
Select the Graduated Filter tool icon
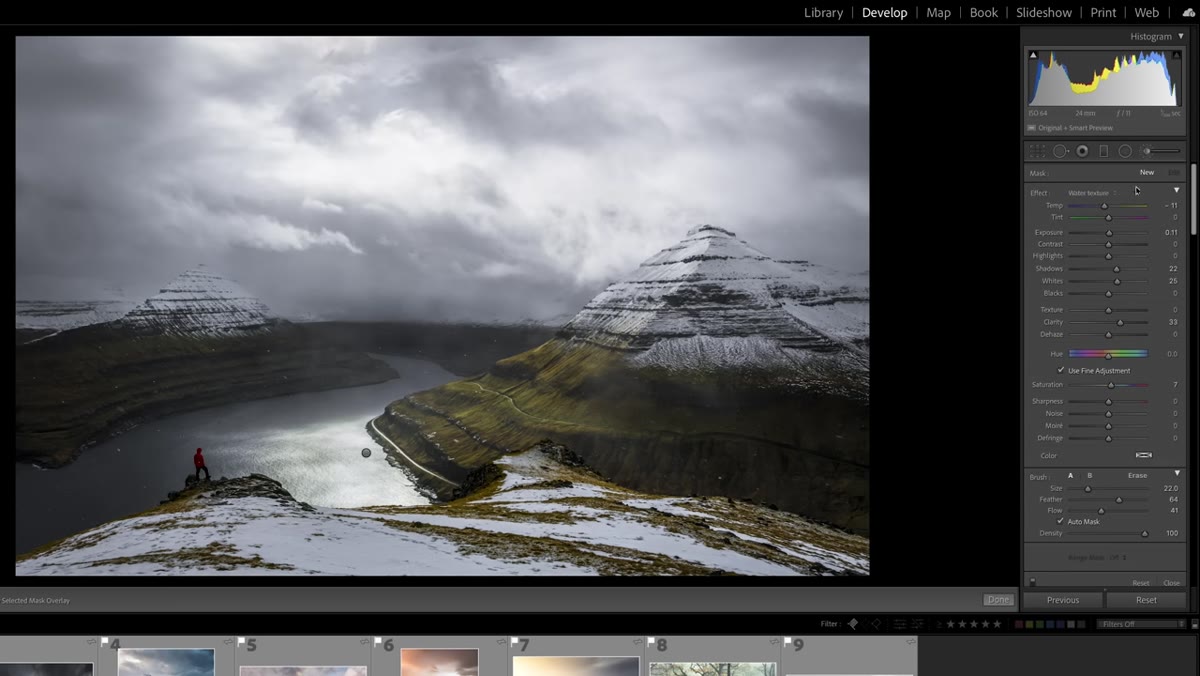pos(1104,151)
